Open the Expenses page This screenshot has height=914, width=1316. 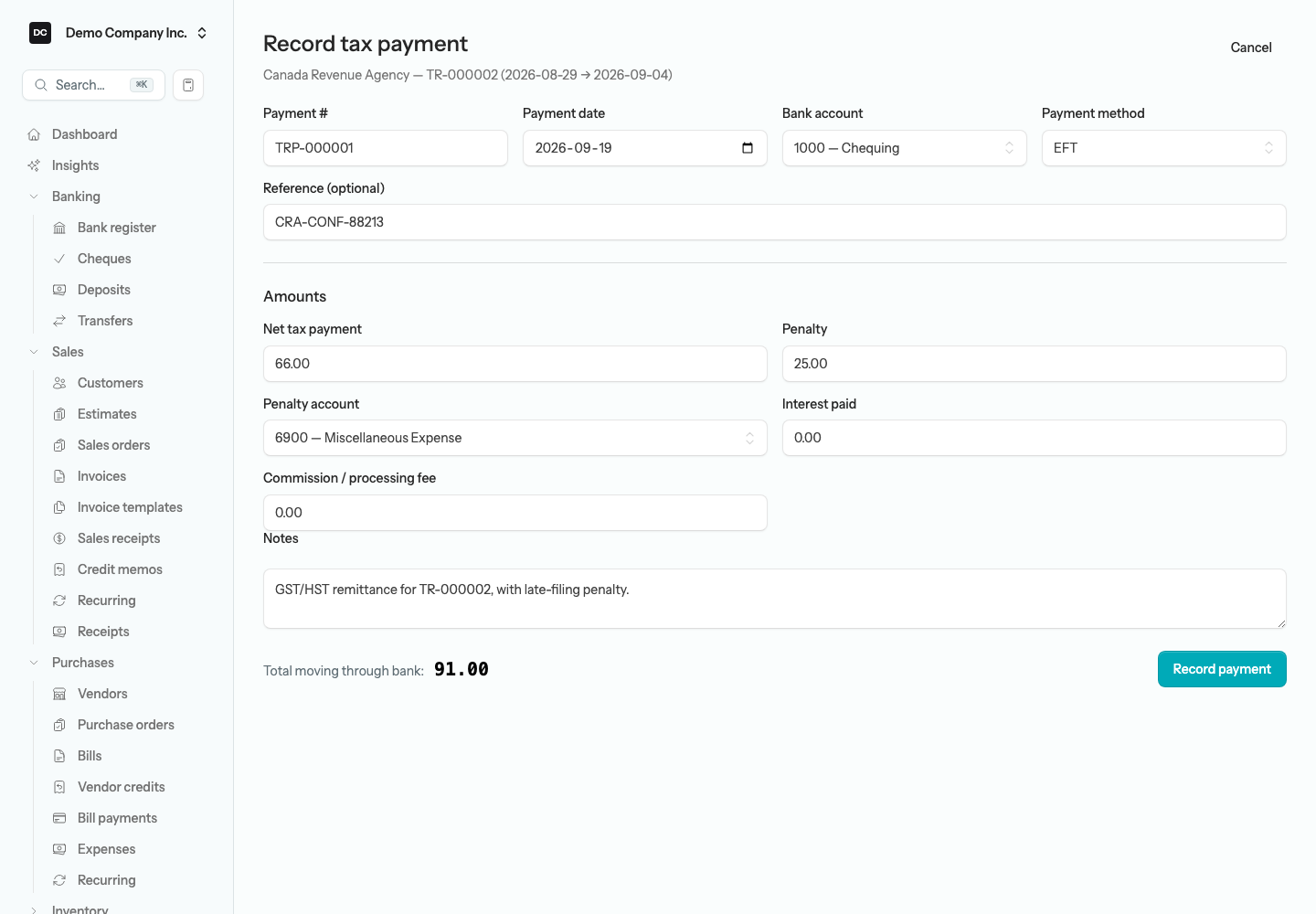coord(106,849)
